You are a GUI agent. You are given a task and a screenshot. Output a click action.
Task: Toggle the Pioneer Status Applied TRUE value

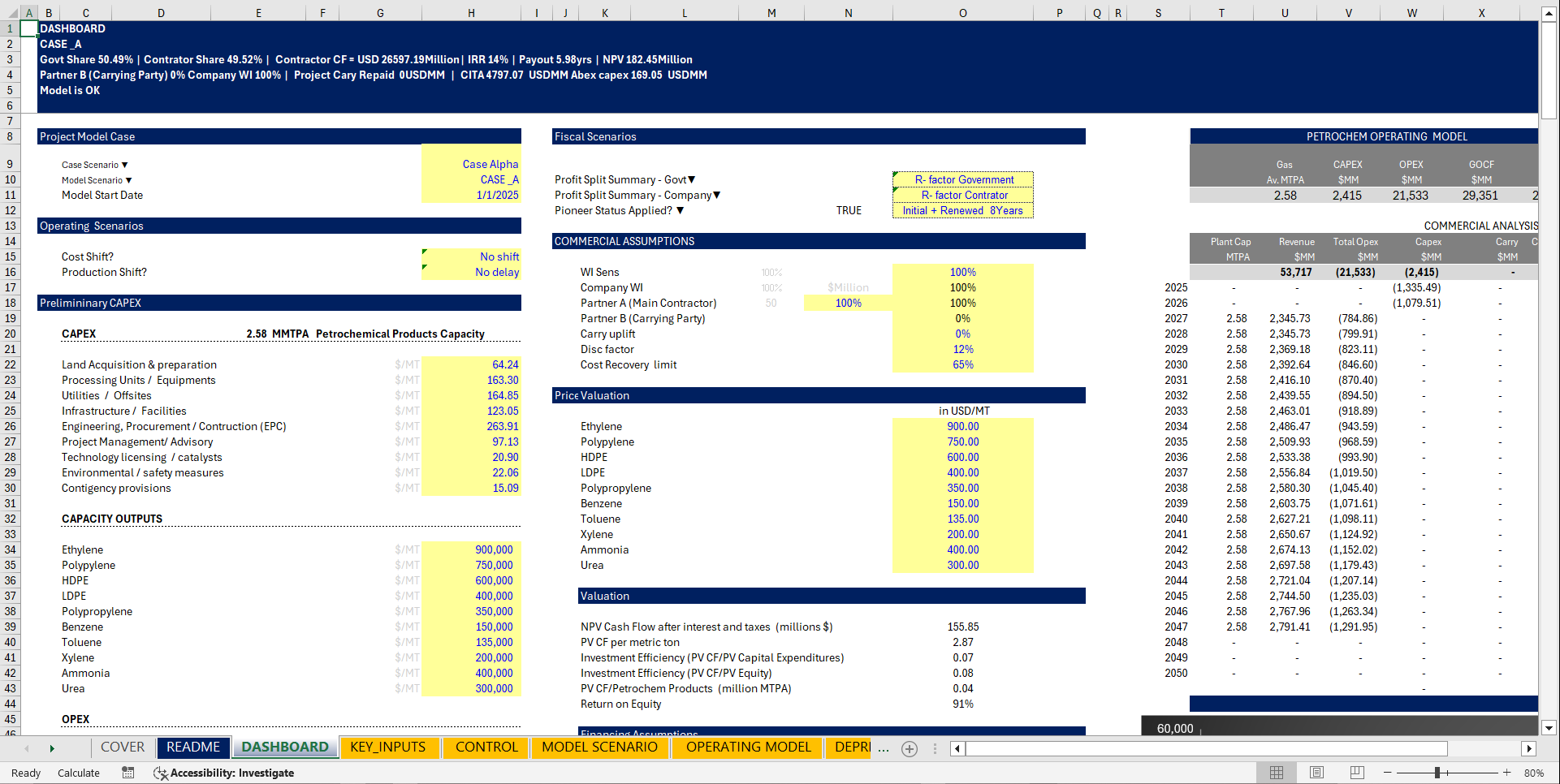pyautogui.click(x=849, y=210)
